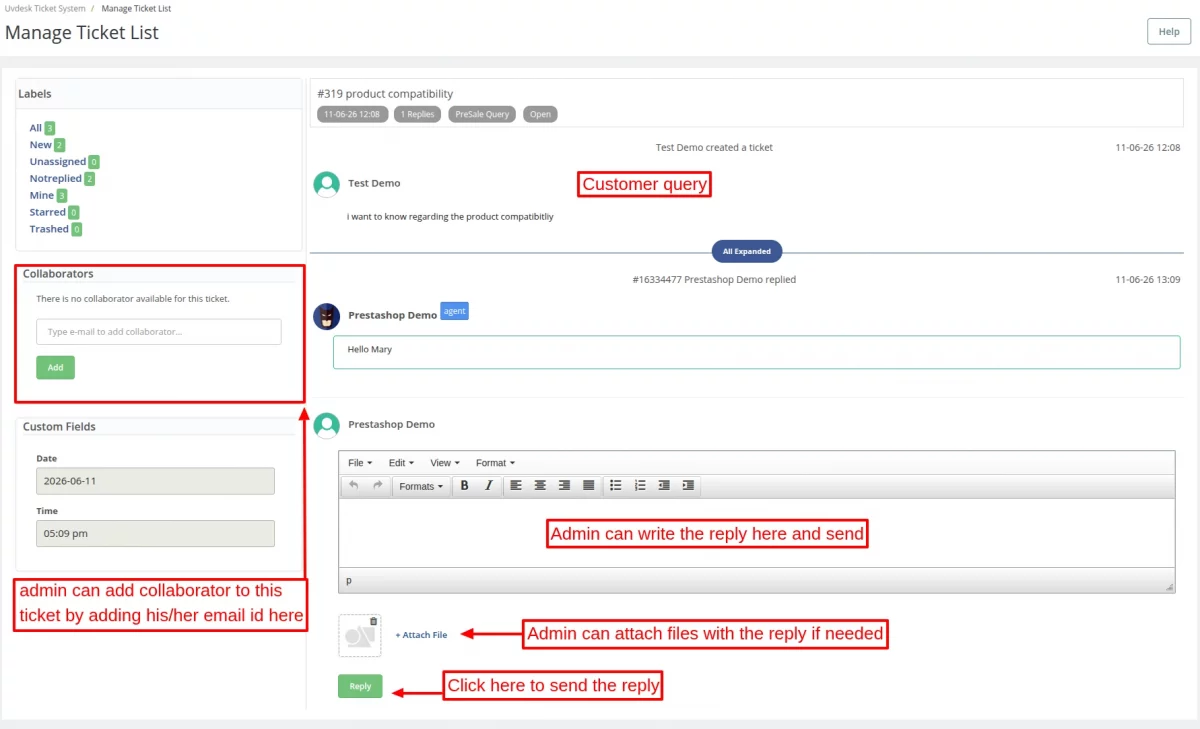
Task: Click the collaborator e-mail input field
Action: (159, 332)
